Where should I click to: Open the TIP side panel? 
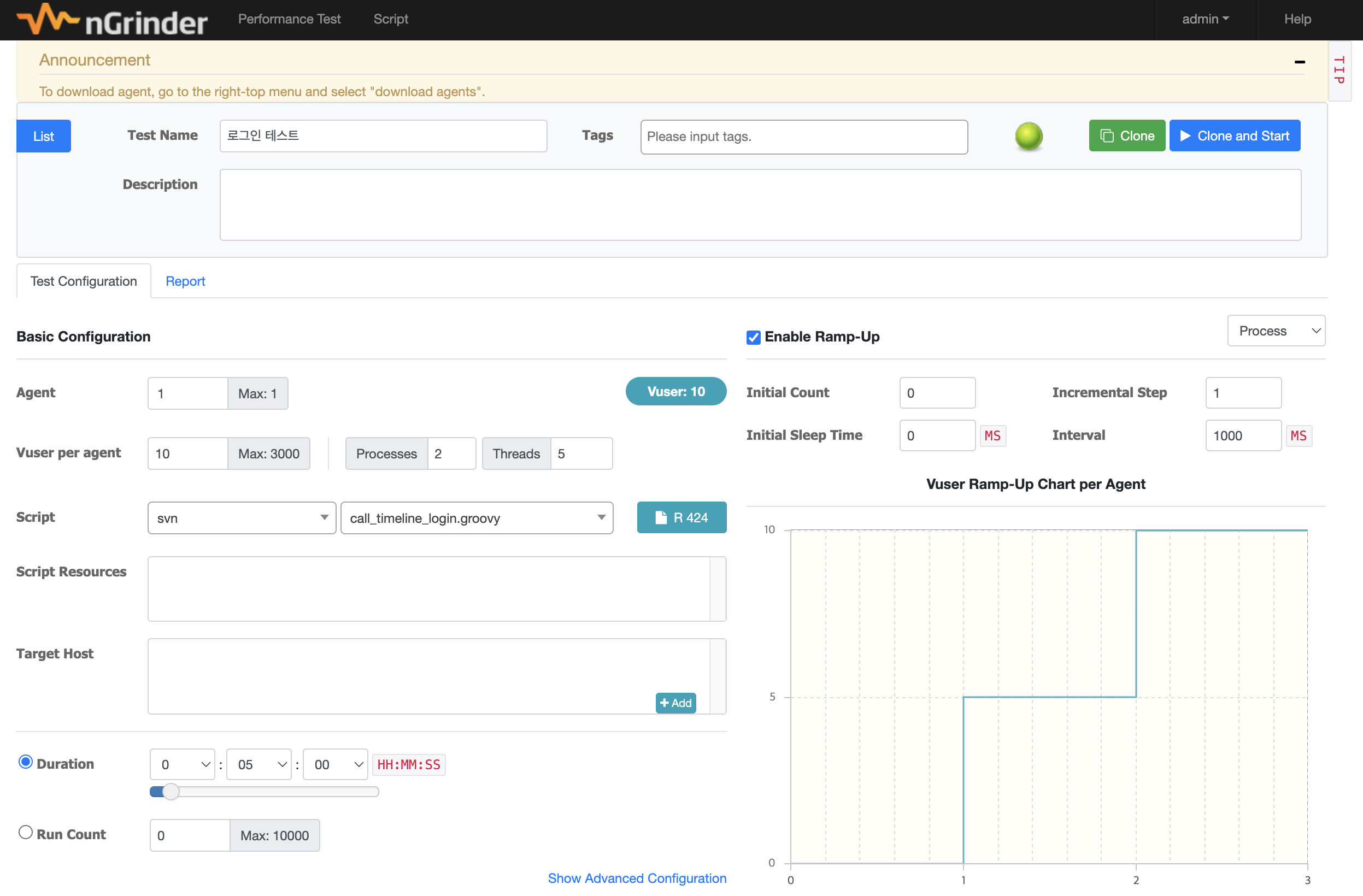1338,70
